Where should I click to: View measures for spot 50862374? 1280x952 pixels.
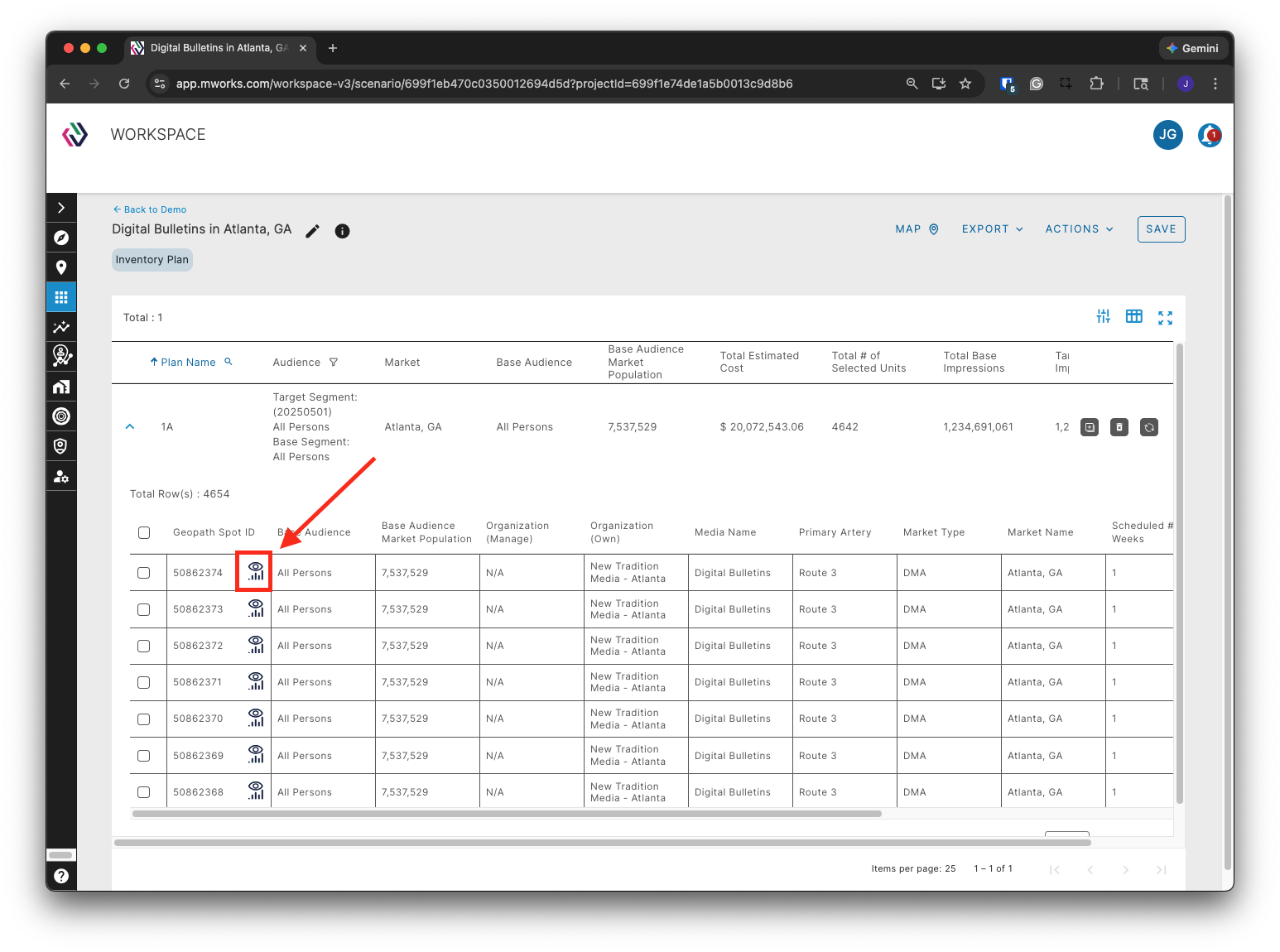pos(256,572)
